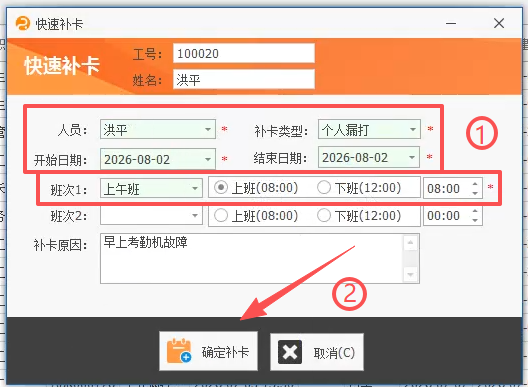528x387 pixels.
Task: Click the 工号 field containing 100020
Action: click(x=244, y=53)
